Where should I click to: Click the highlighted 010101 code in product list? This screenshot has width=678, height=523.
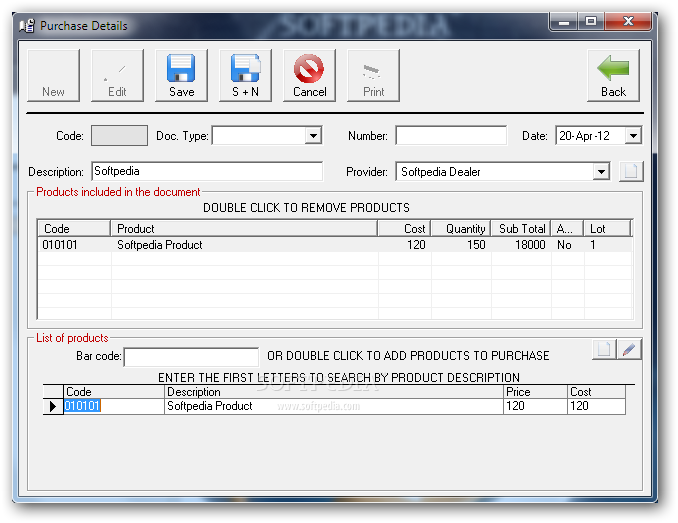coord(82,406)
